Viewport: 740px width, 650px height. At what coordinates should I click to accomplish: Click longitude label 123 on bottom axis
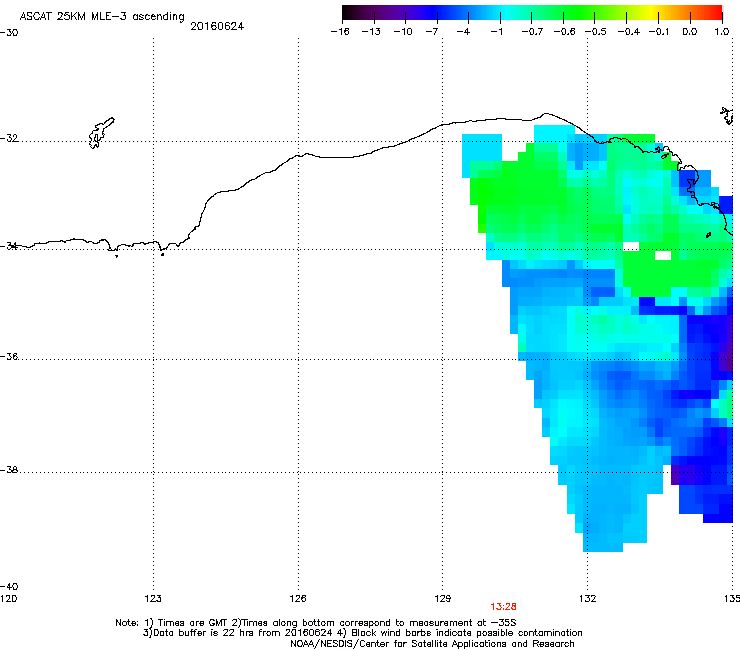pos(153,599)
